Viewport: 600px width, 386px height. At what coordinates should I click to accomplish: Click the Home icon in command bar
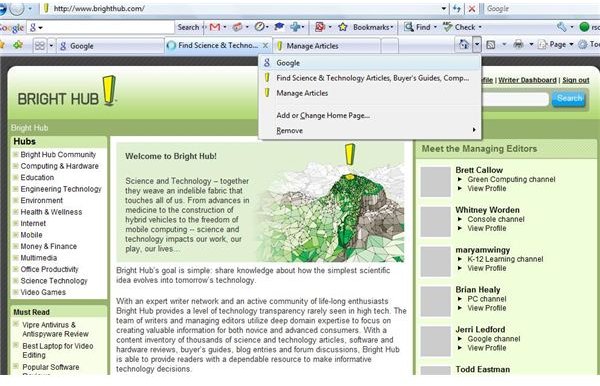click(463, 44)
